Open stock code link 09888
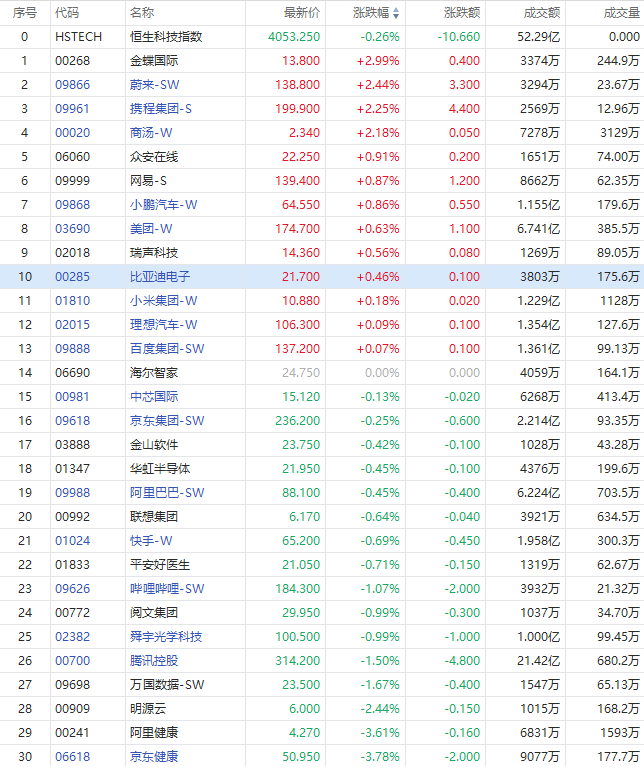 (x=72, y=349)
